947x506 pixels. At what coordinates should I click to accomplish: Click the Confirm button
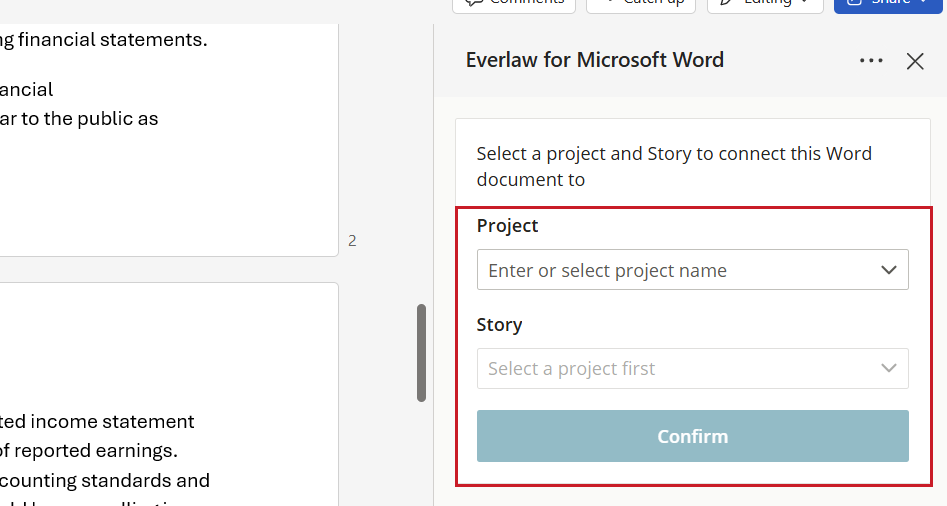[692, 436]
